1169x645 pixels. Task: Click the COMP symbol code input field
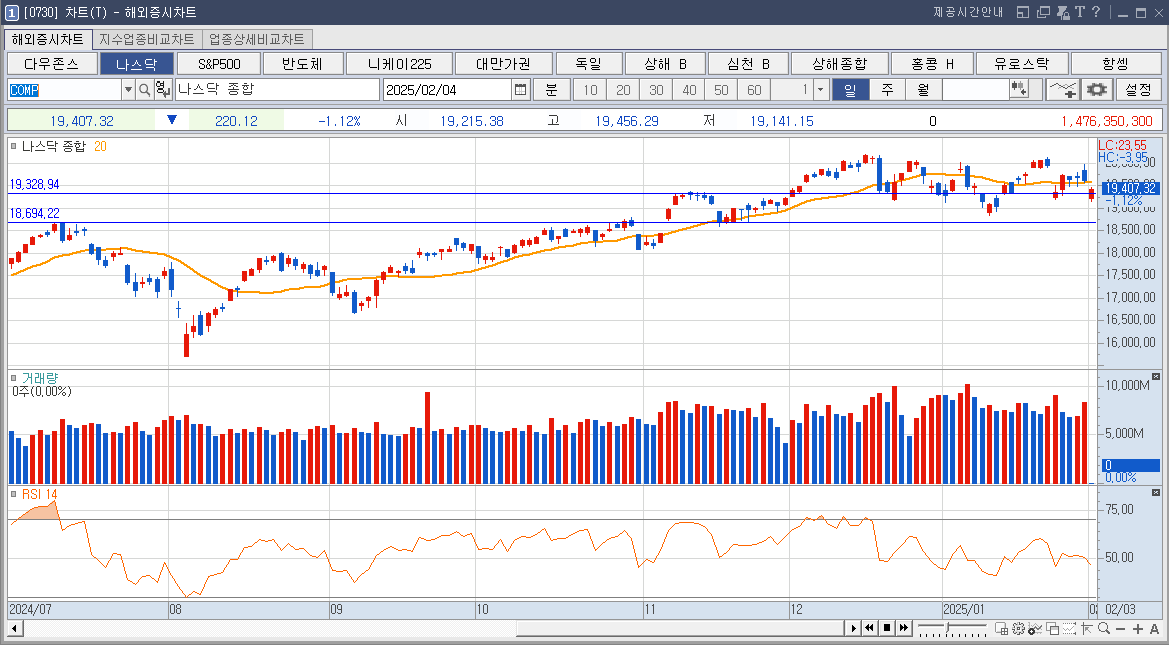pyautogui.click(x=64, y=90)
